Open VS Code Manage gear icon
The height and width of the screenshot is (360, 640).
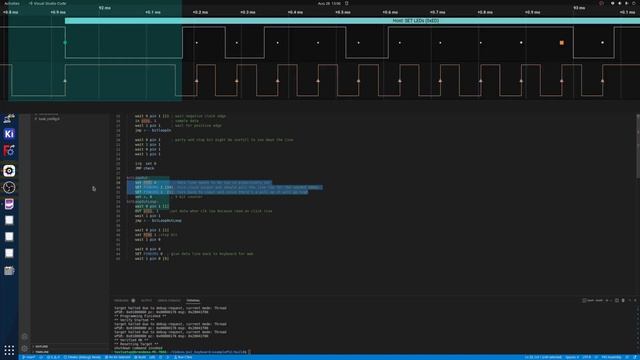pyautogui.click(x=24, y=348)
